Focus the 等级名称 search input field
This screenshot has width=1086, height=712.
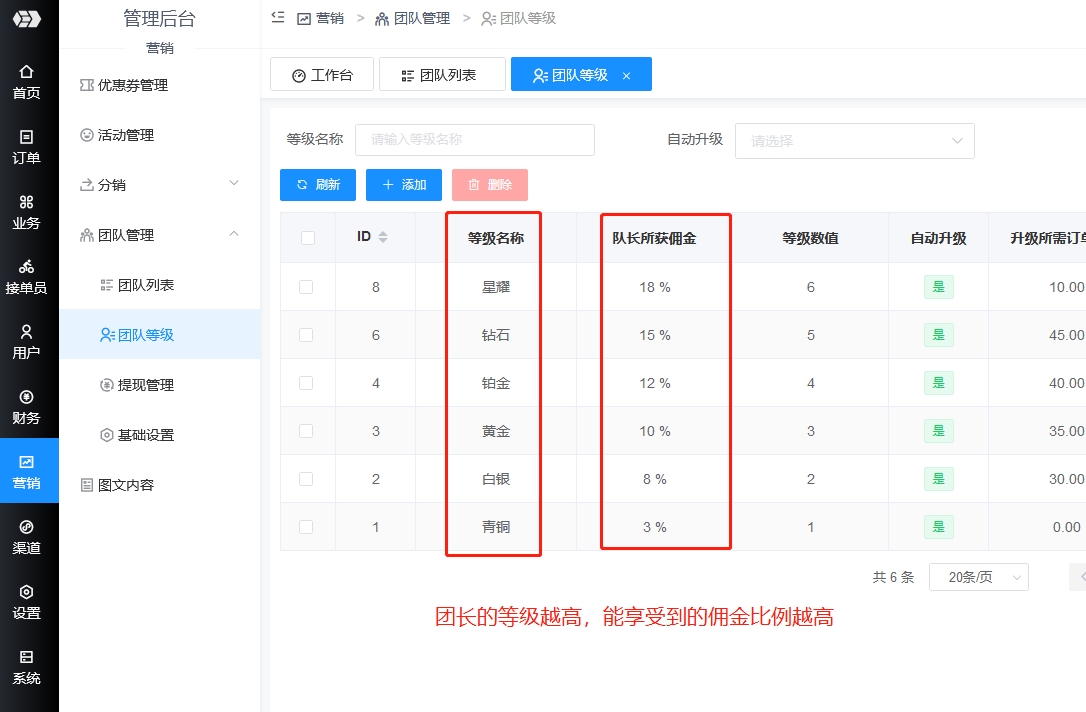pyautogui.click(x=475, y=140)
